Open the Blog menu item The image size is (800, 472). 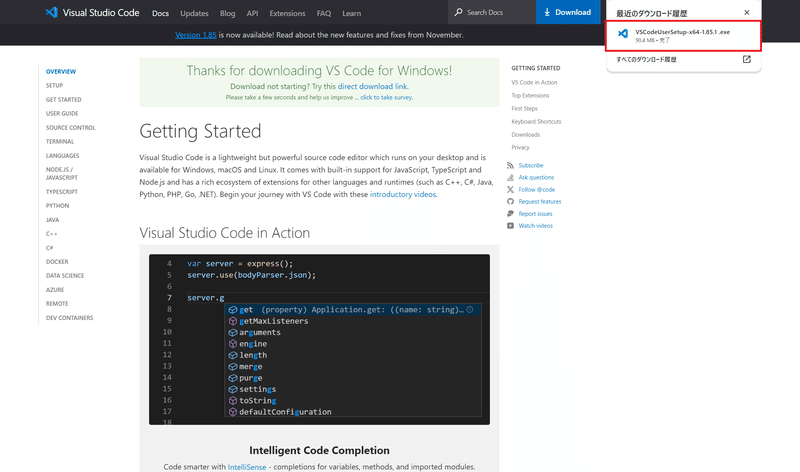pos(228,13)
